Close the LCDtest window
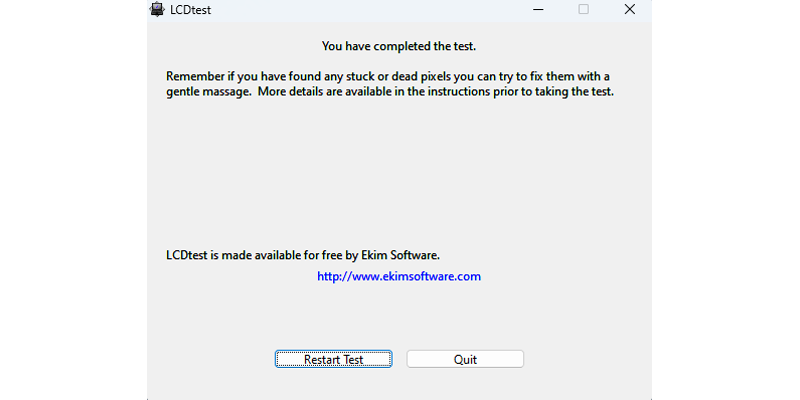This screenshot has width=800, height=400. point(629,10)
